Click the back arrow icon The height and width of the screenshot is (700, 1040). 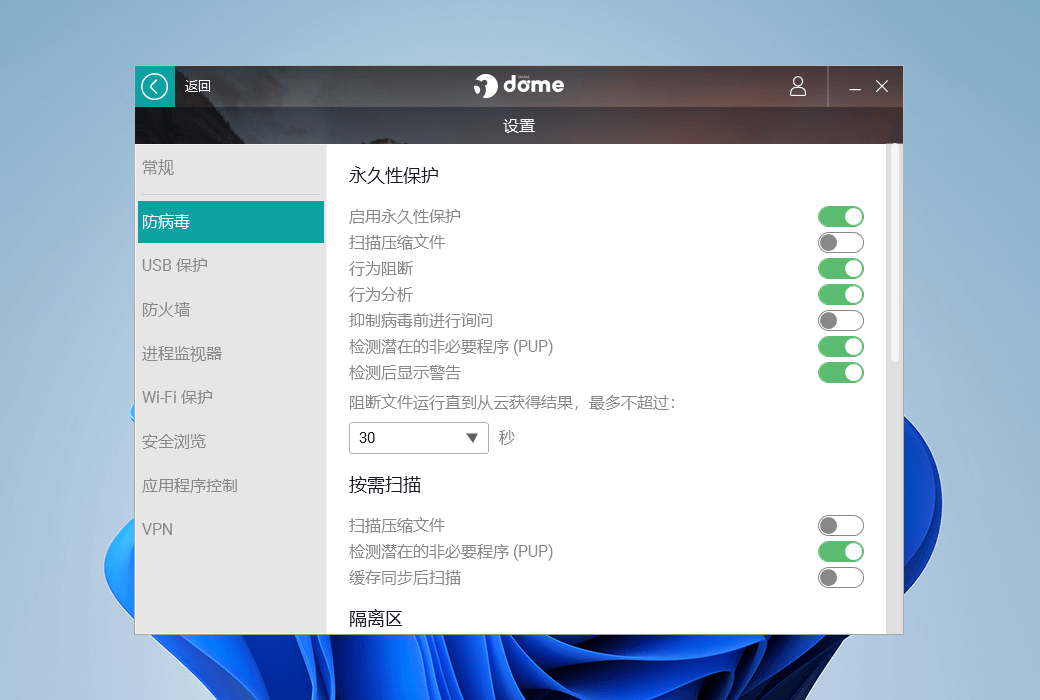154,87
